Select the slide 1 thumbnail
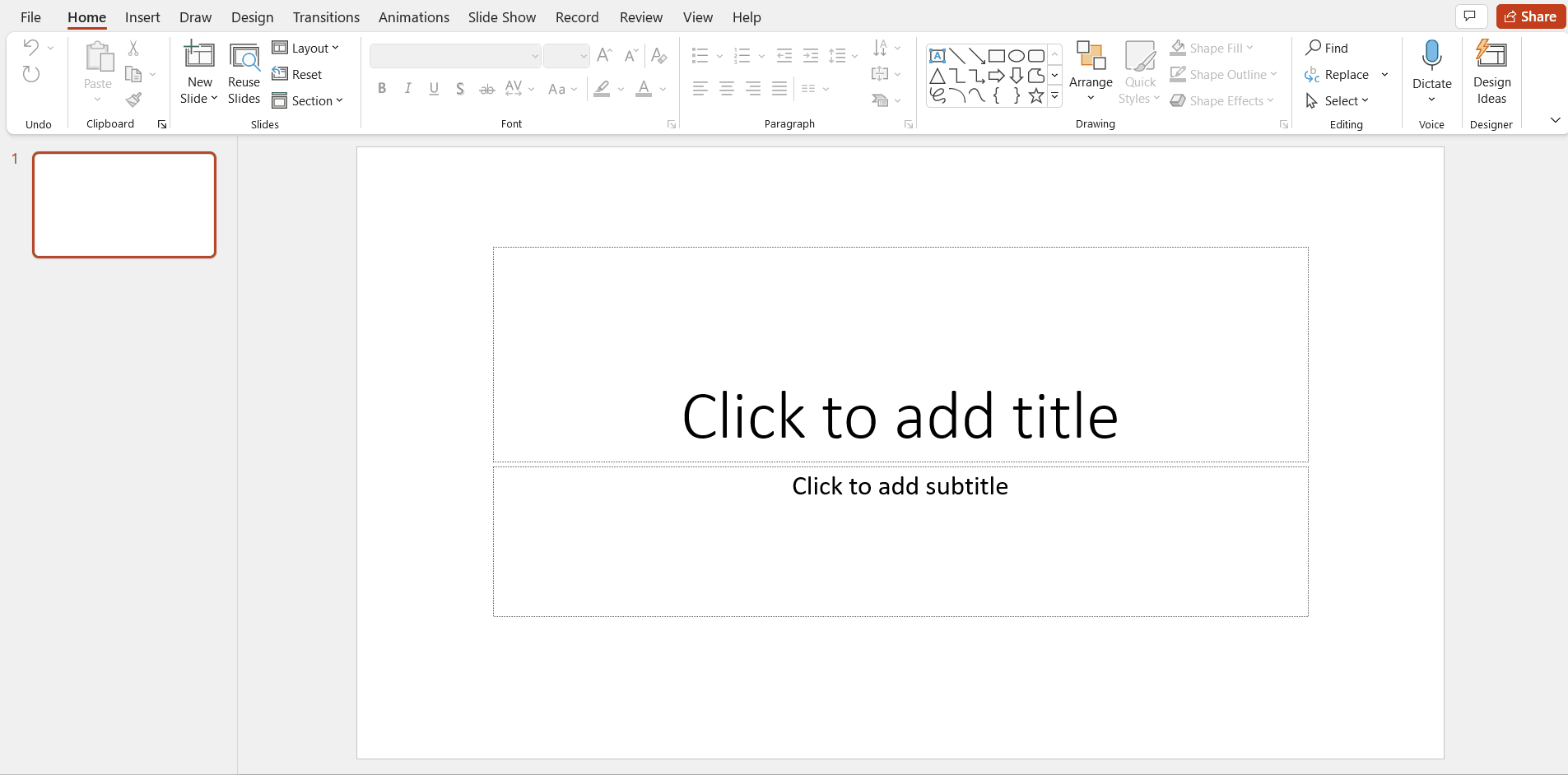1568x775 pixels. (x=124, y=205)
